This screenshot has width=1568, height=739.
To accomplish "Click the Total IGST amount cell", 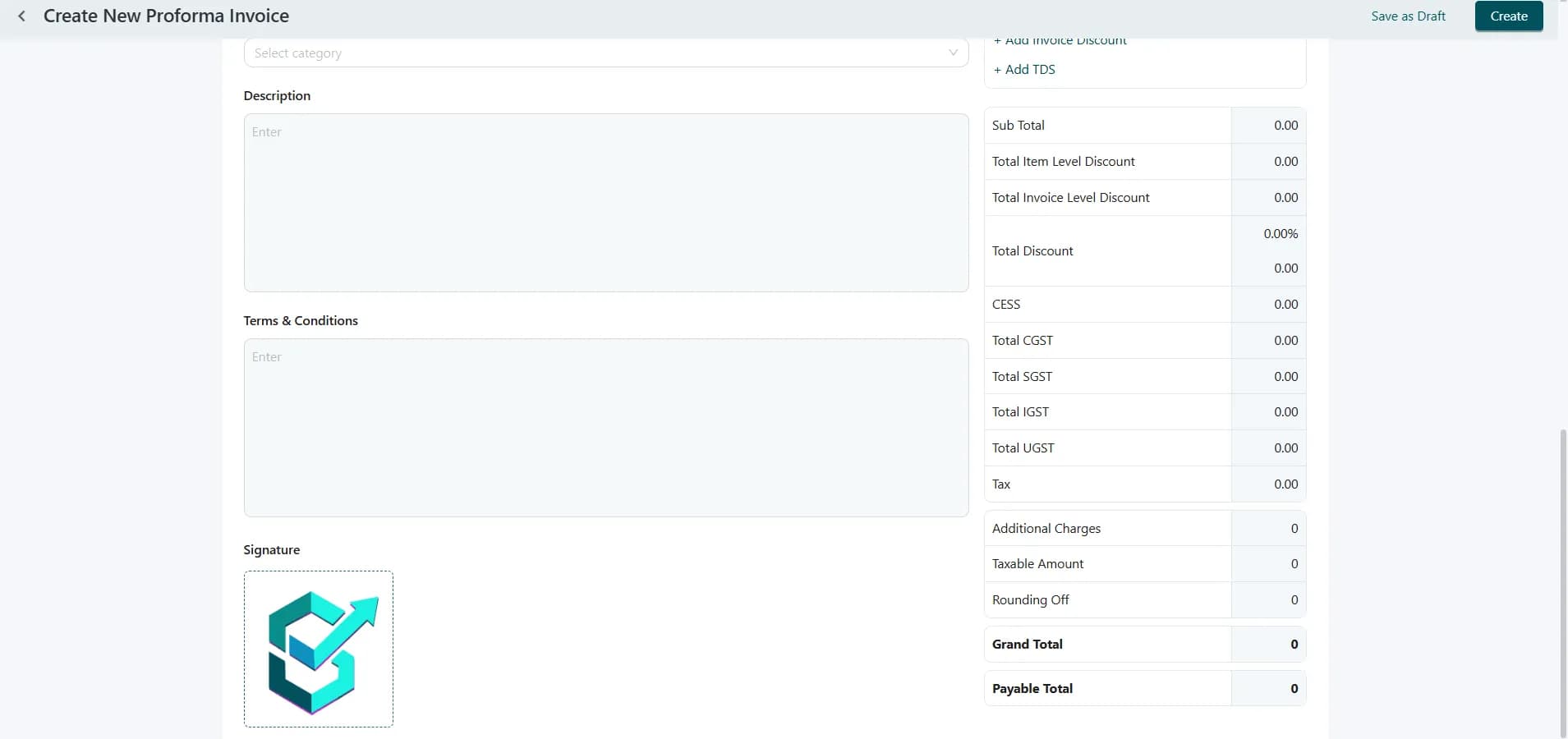I will (x=1268, y=412).
